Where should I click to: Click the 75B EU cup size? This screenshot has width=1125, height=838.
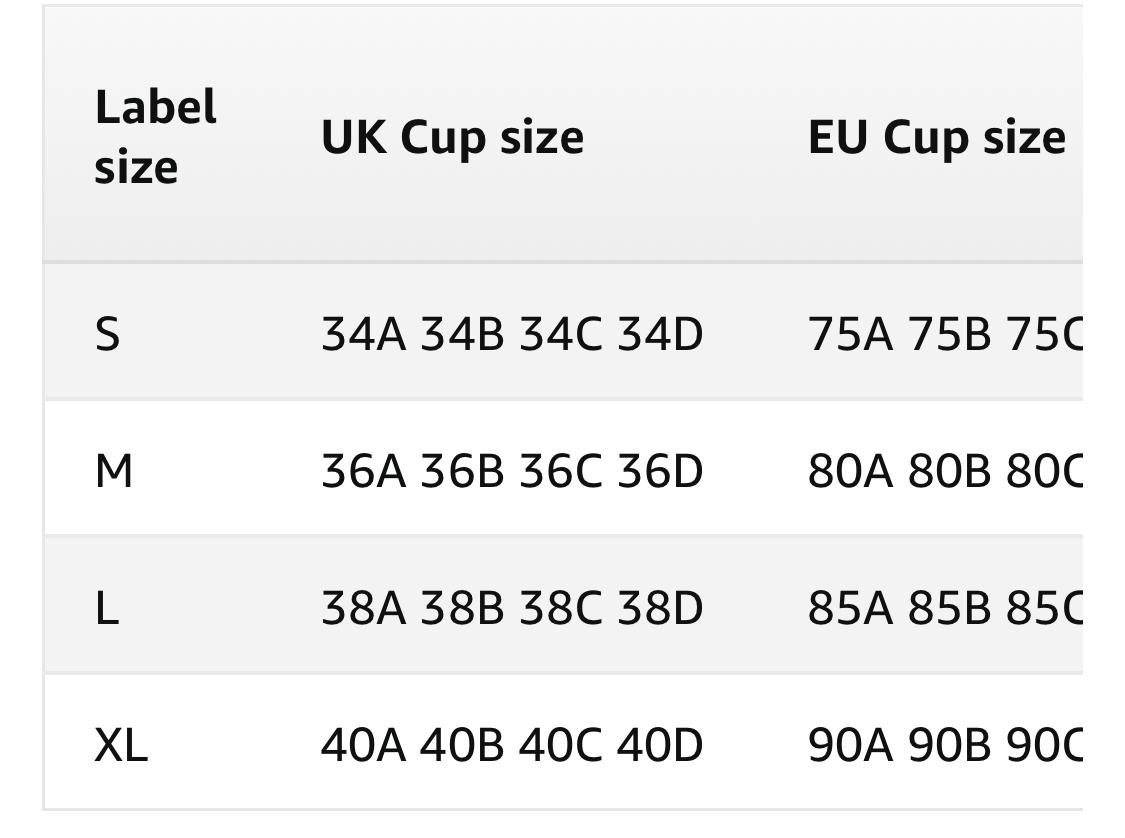tap(948, 333)
